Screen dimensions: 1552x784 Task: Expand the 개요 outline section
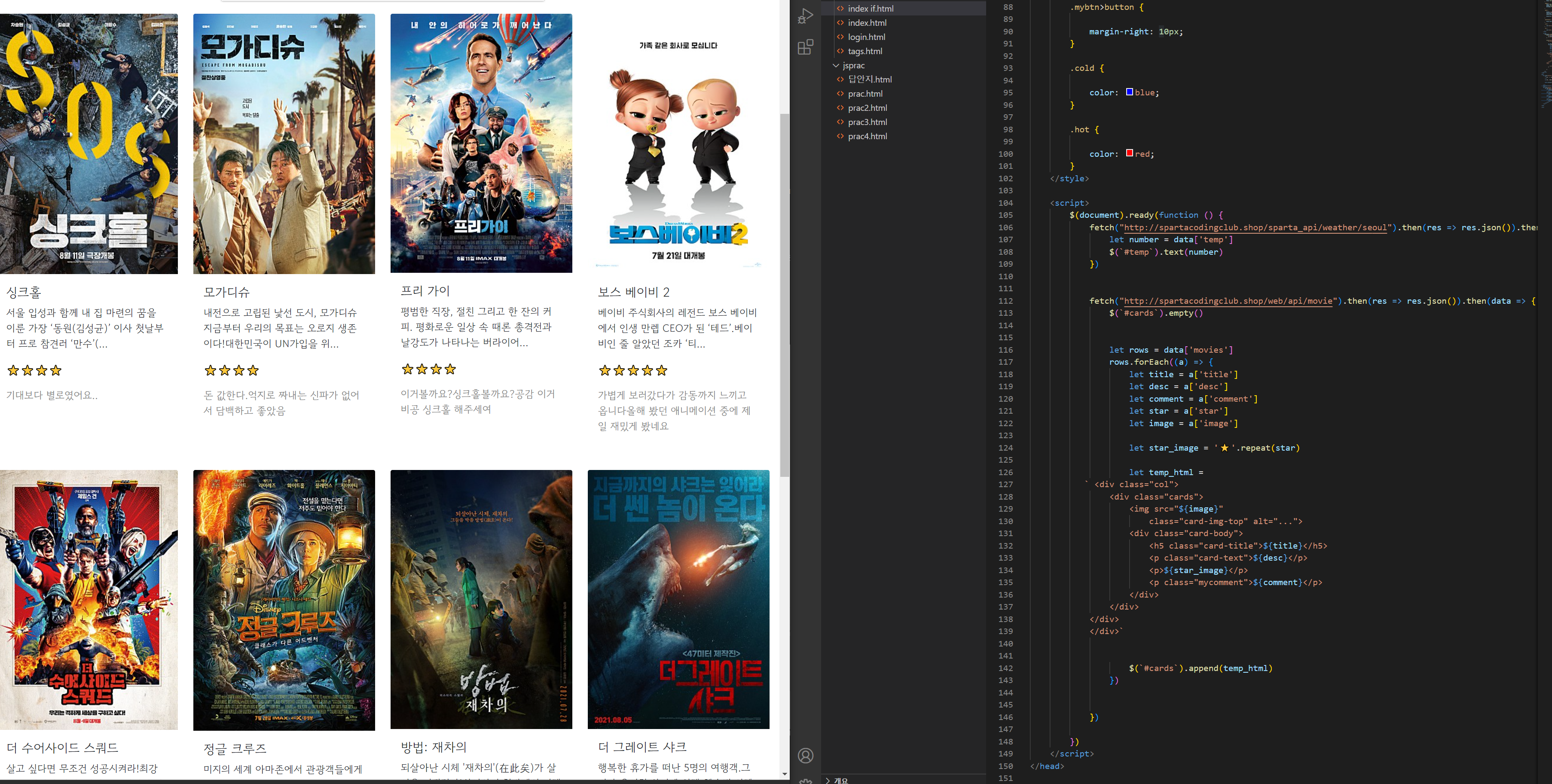(x=828, y=781)
